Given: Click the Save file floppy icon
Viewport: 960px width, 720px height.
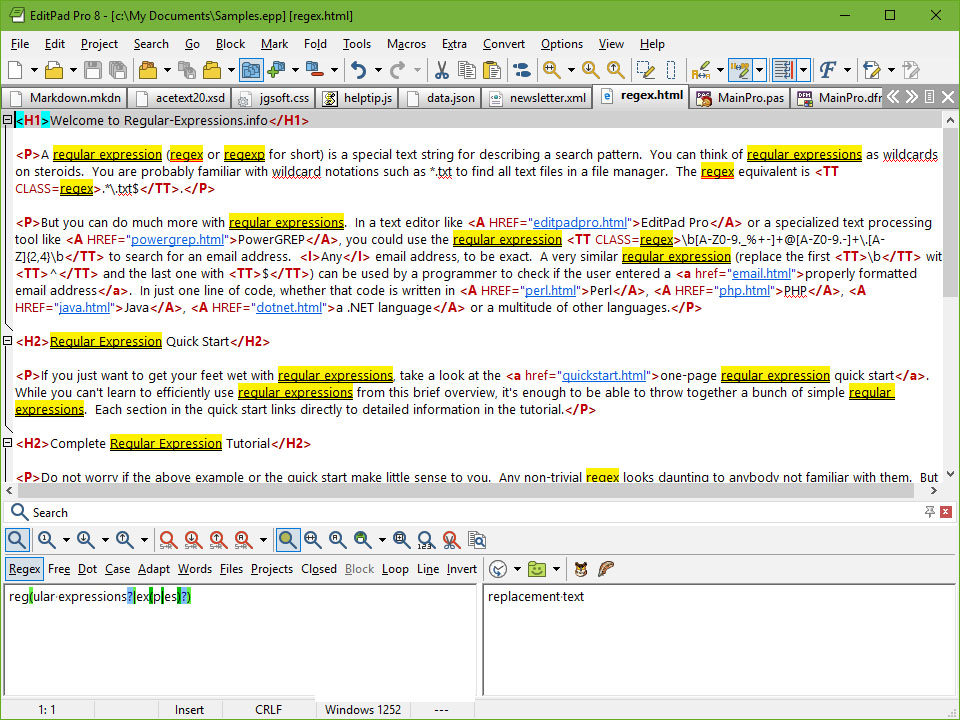Looking at the screenshot, I should point(93,70).
